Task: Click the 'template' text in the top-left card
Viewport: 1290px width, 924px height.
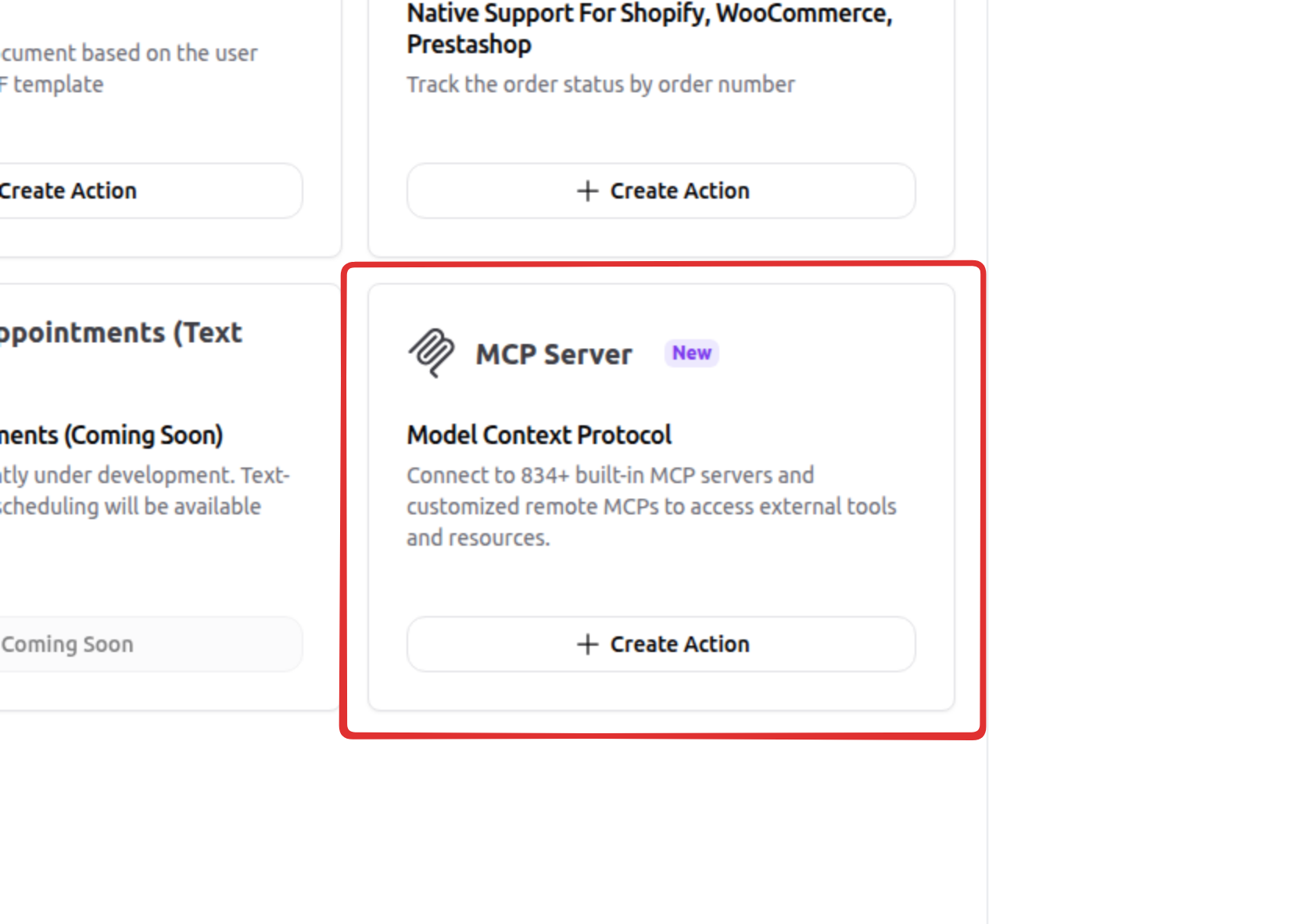Action: coord(58,84)
